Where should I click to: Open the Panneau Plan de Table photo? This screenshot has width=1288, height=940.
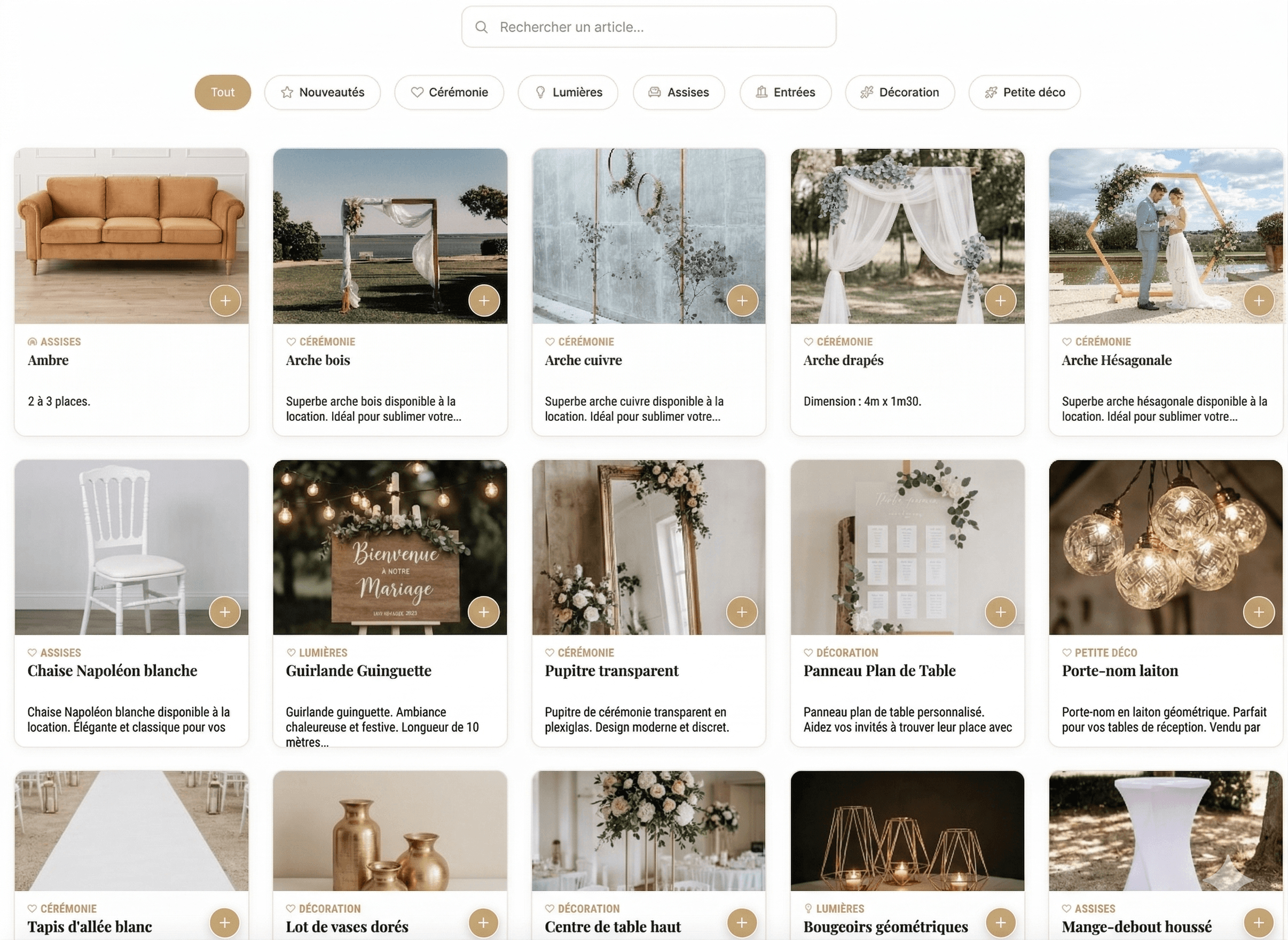pyautogui.click(x=907, y=547)
